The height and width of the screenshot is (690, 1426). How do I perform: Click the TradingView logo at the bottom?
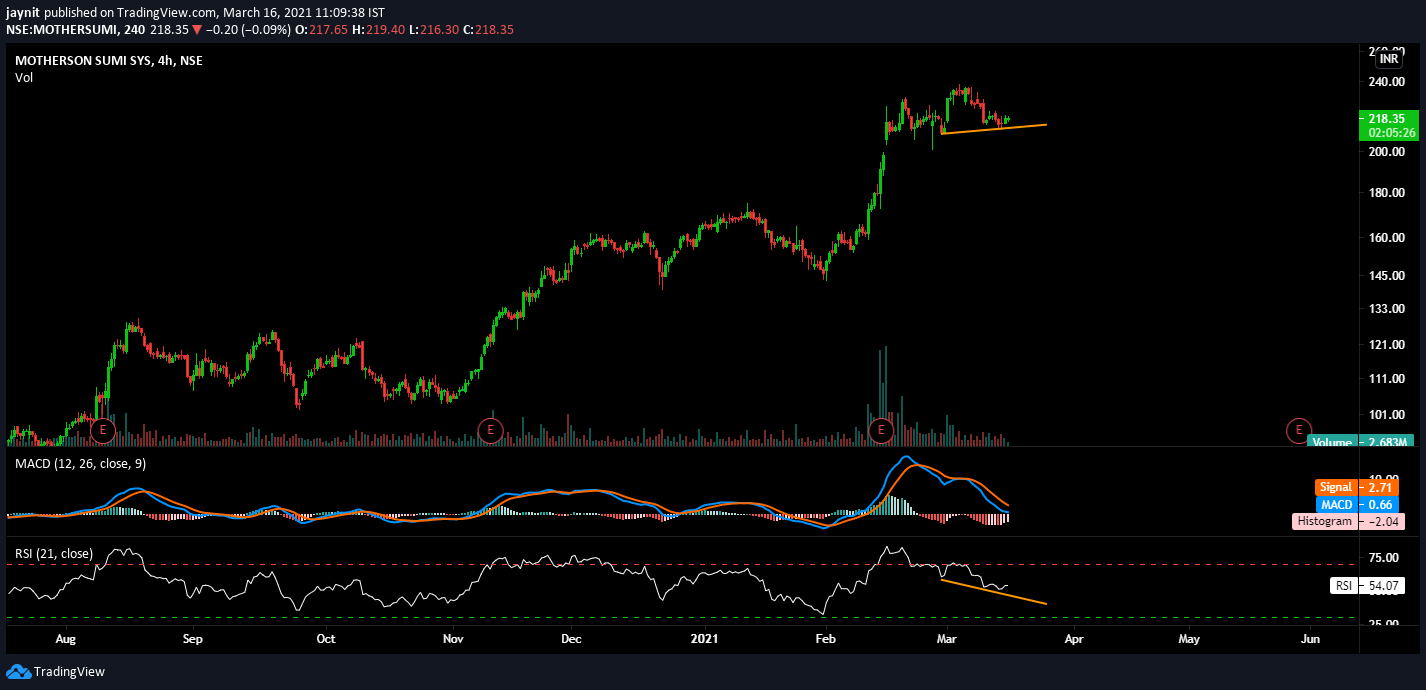(56, 672)
